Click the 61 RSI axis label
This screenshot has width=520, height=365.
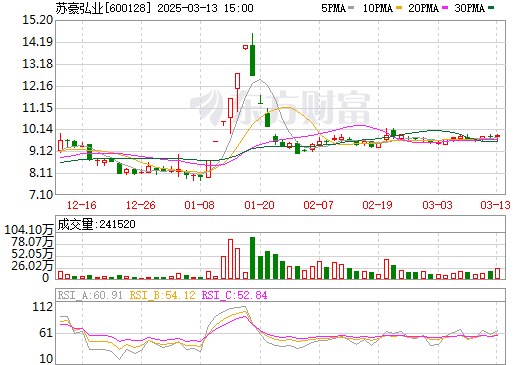[46, 333]
